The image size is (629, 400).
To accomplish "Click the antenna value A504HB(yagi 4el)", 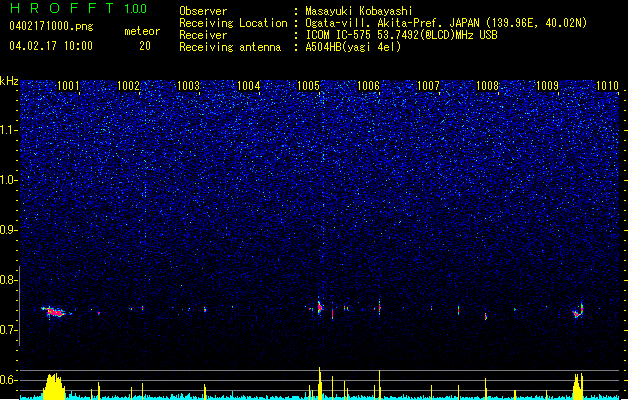I will pyautogui.click(x=353, y=47).
